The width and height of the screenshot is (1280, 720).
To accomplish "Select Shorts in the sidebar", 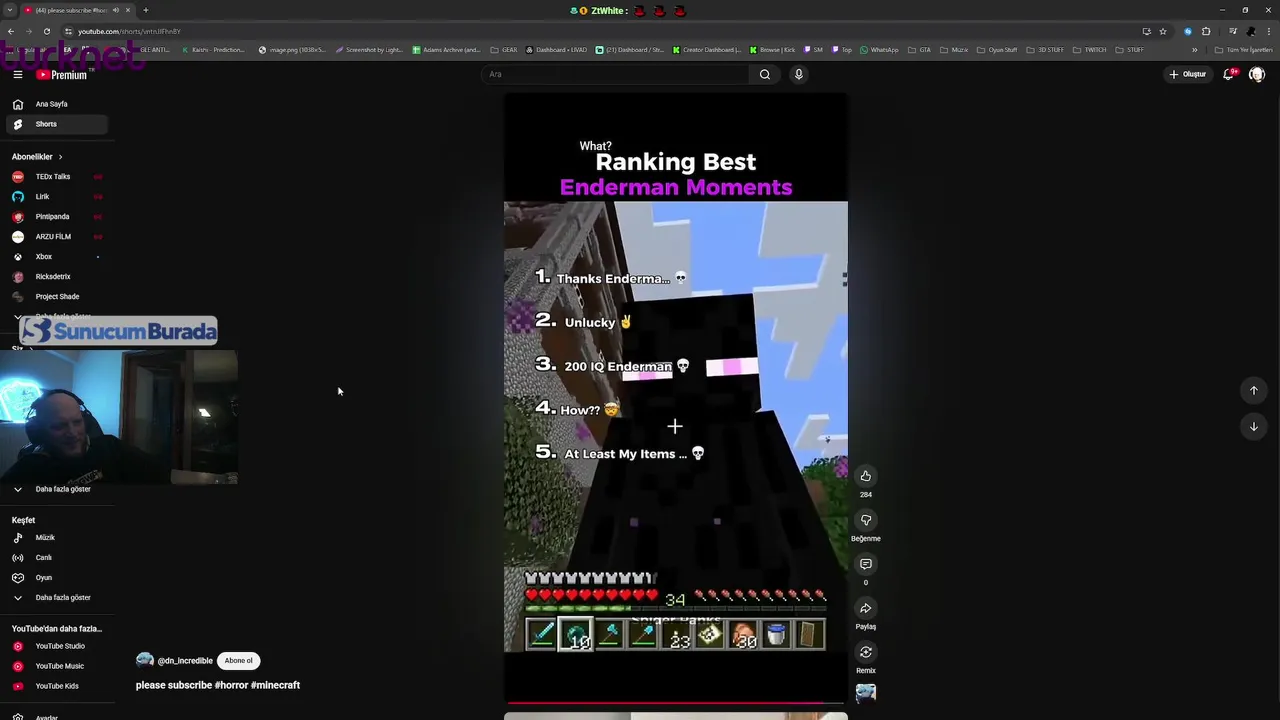I will point(55,124).
